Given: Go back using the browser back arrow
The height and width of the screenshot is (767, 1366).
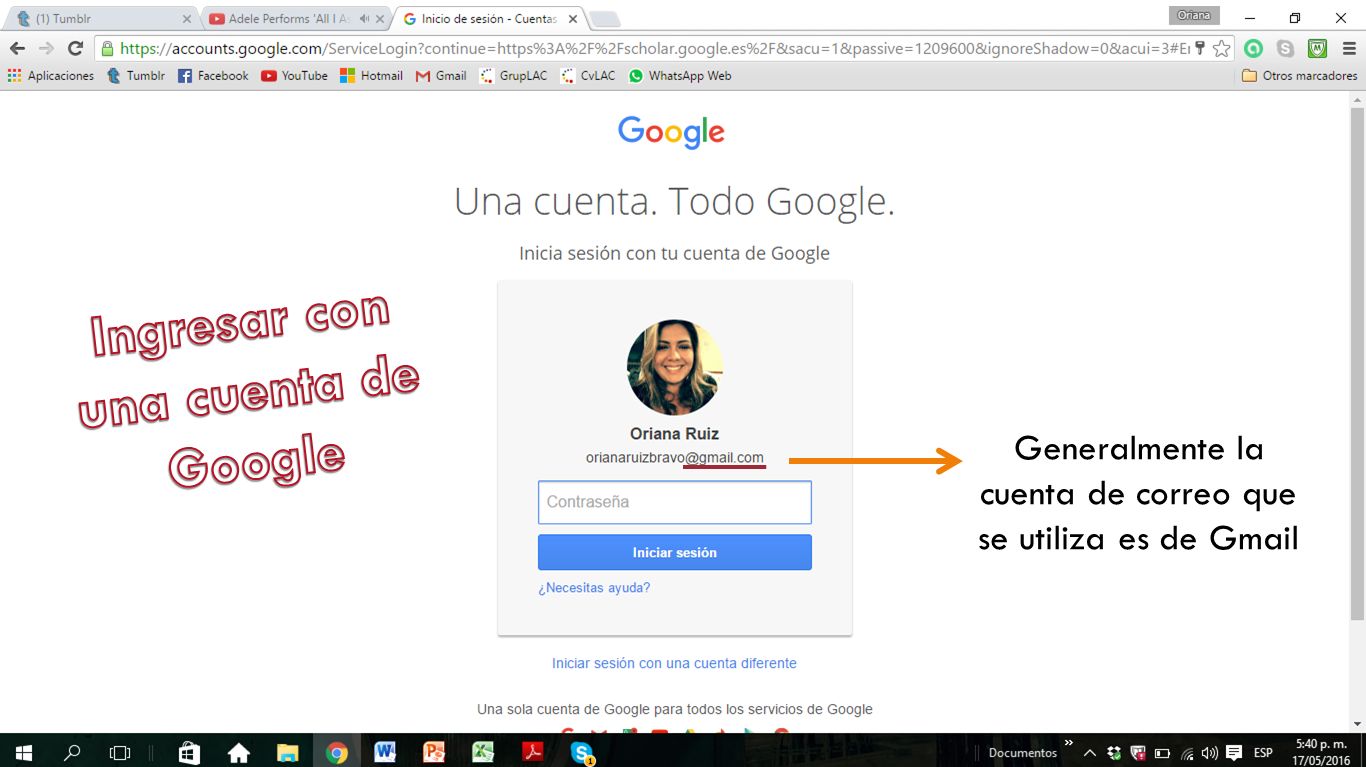Looking at the screenshot, I should [x=17, y=48].
